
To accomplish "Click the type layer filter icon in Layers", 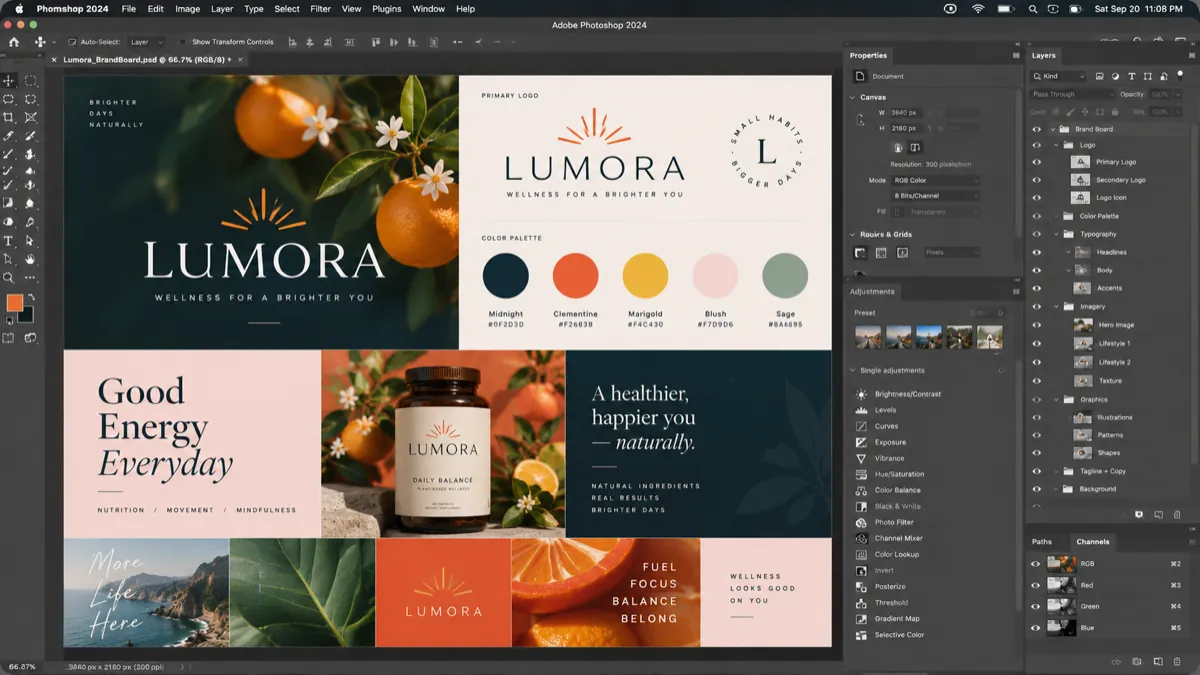I will 1131,76.
